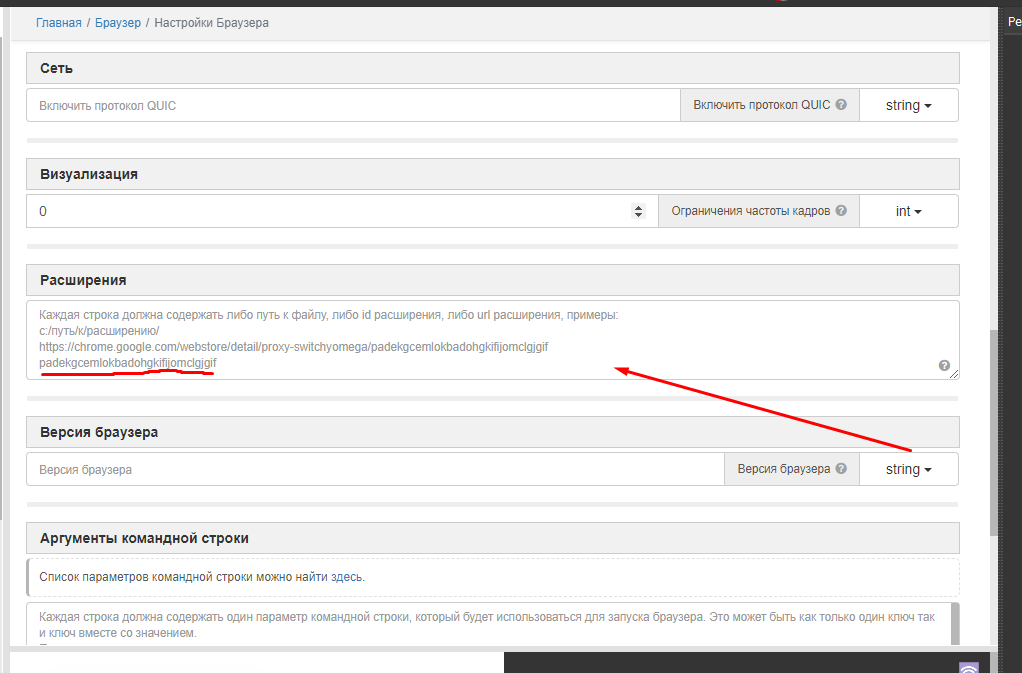Viewport: 1022px width, 673px height.
Task: Click help icon next to Версия браузера label
Action: point(841,469)
